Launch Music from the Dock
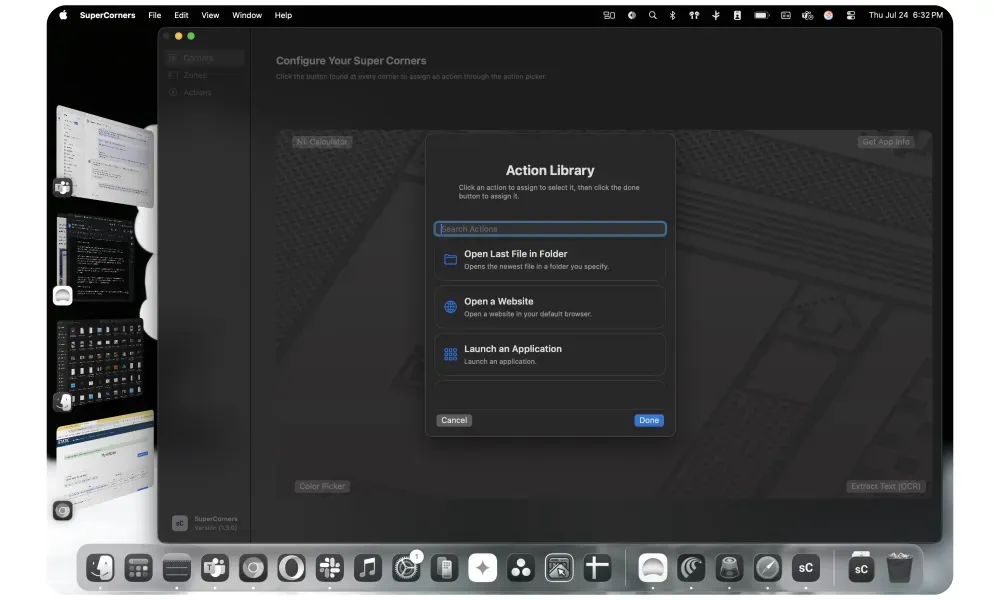The image size is (1000, 600). pyautogui.click(x=368, y=568)
